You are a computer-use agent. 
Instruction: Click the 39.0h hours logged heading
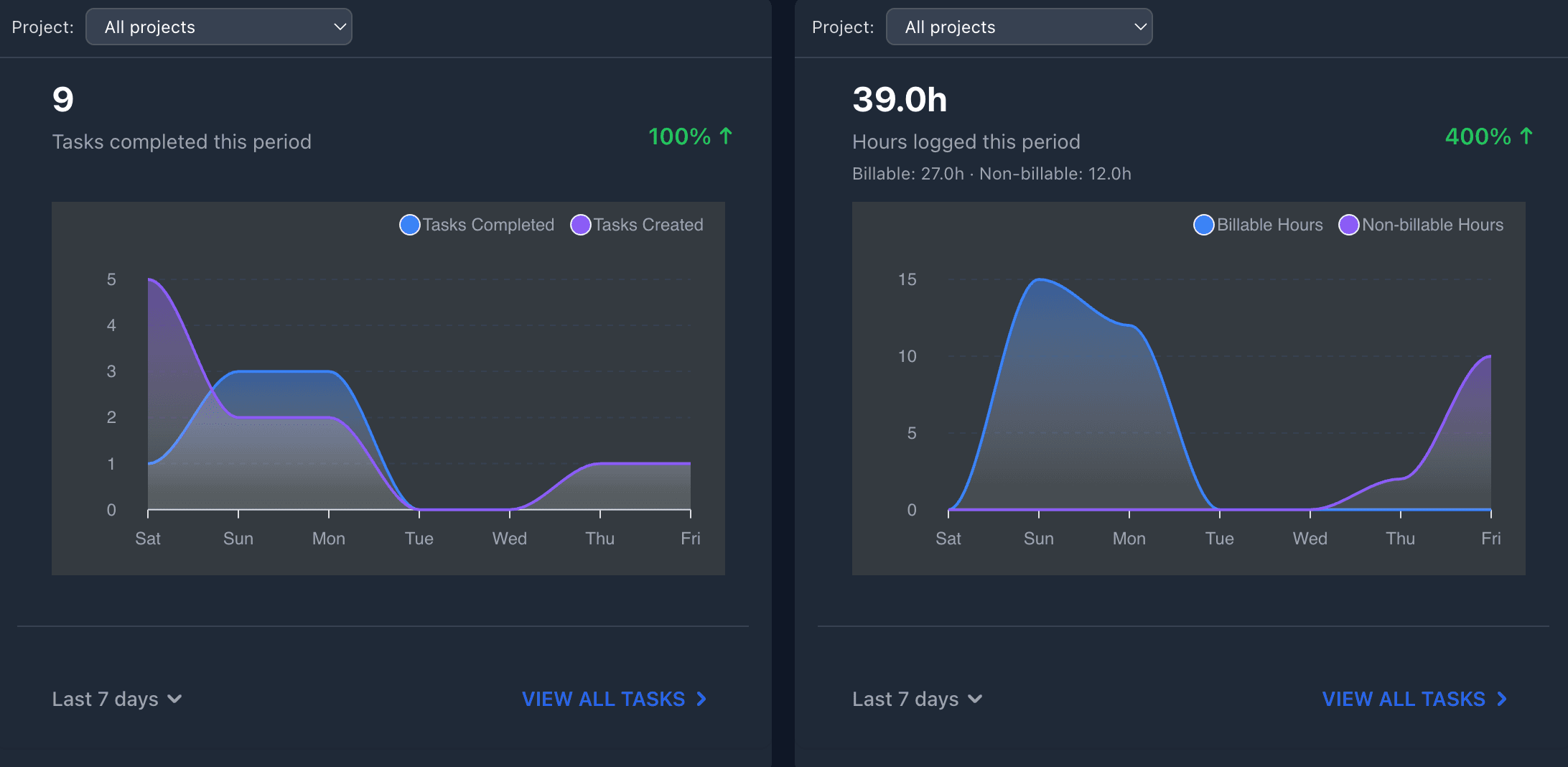pos(900,101)
